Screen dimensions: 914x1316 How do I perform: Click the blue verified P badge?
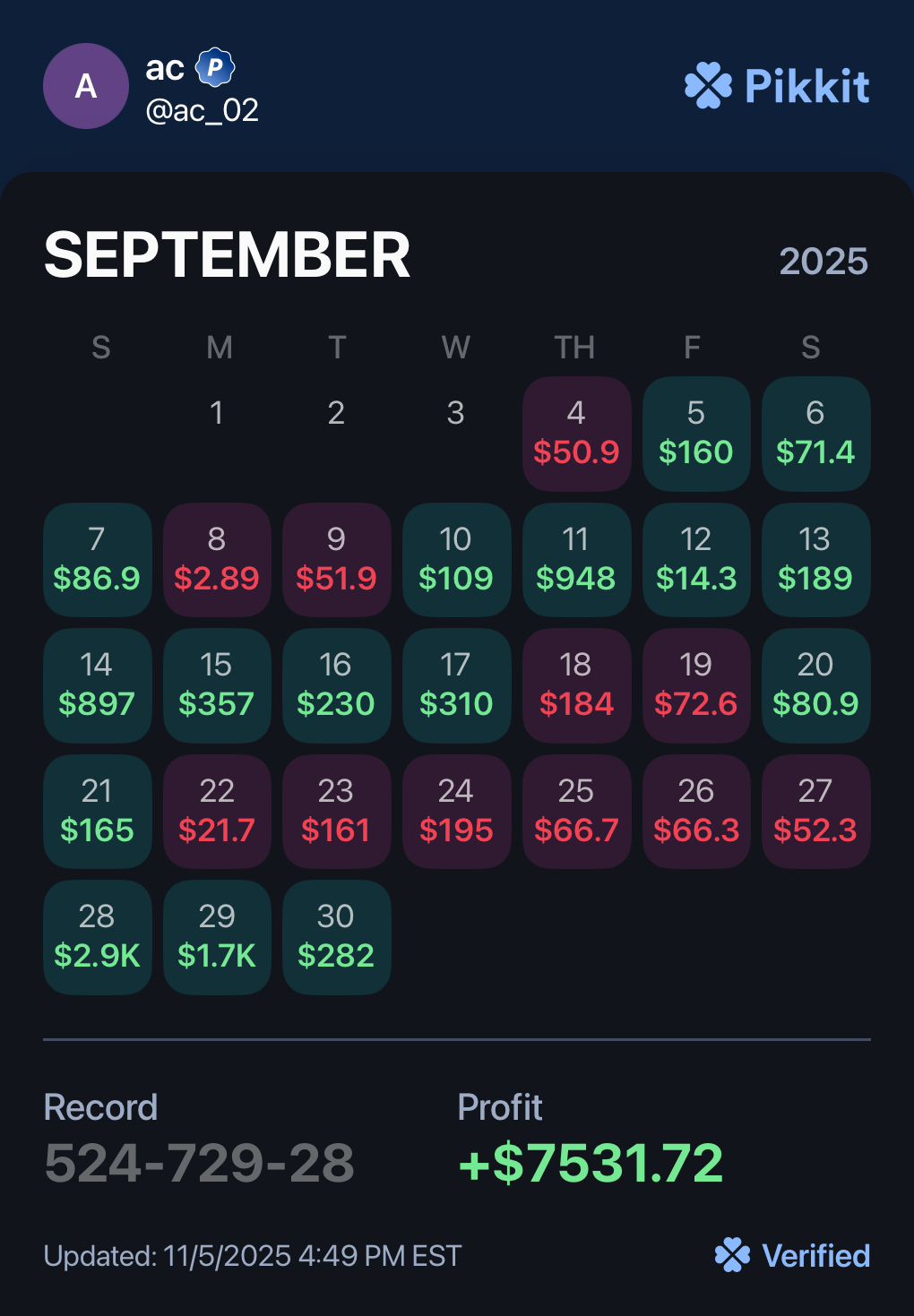click(215, 67)
